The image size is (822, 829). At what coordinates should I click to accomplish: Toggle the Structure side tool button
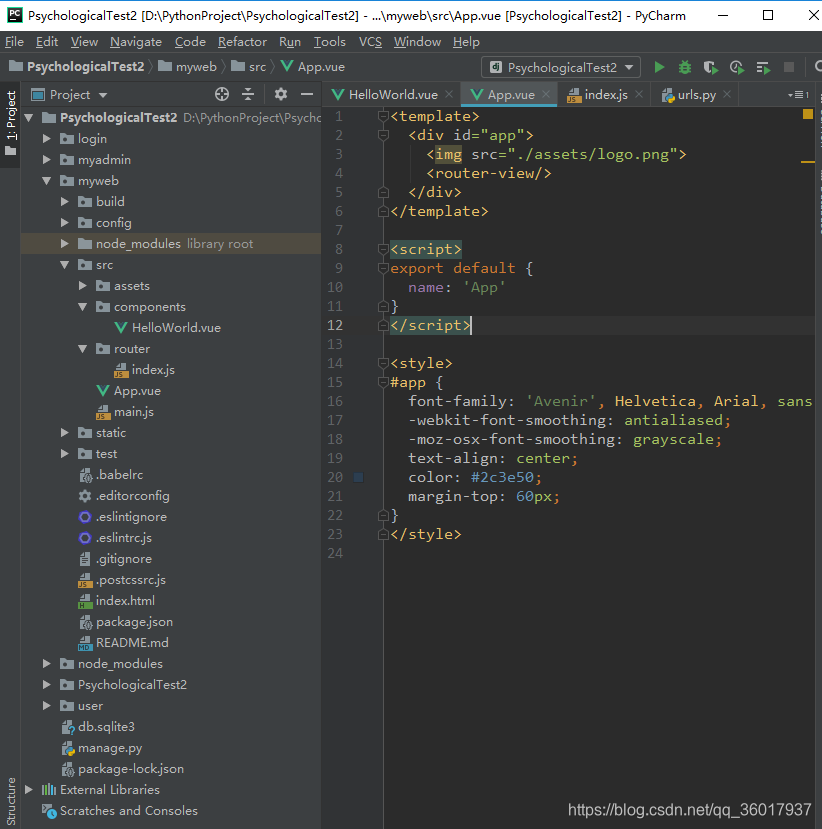coord(10,800)
